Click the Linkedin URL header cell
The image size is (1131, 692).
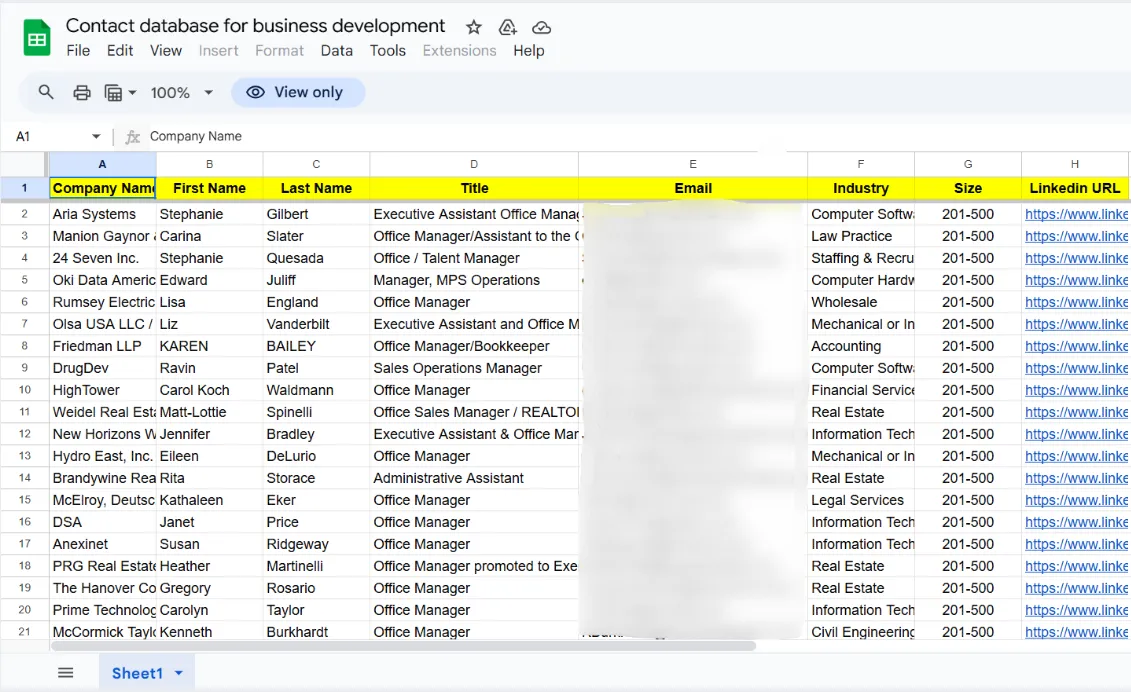tap(1075, 188)
